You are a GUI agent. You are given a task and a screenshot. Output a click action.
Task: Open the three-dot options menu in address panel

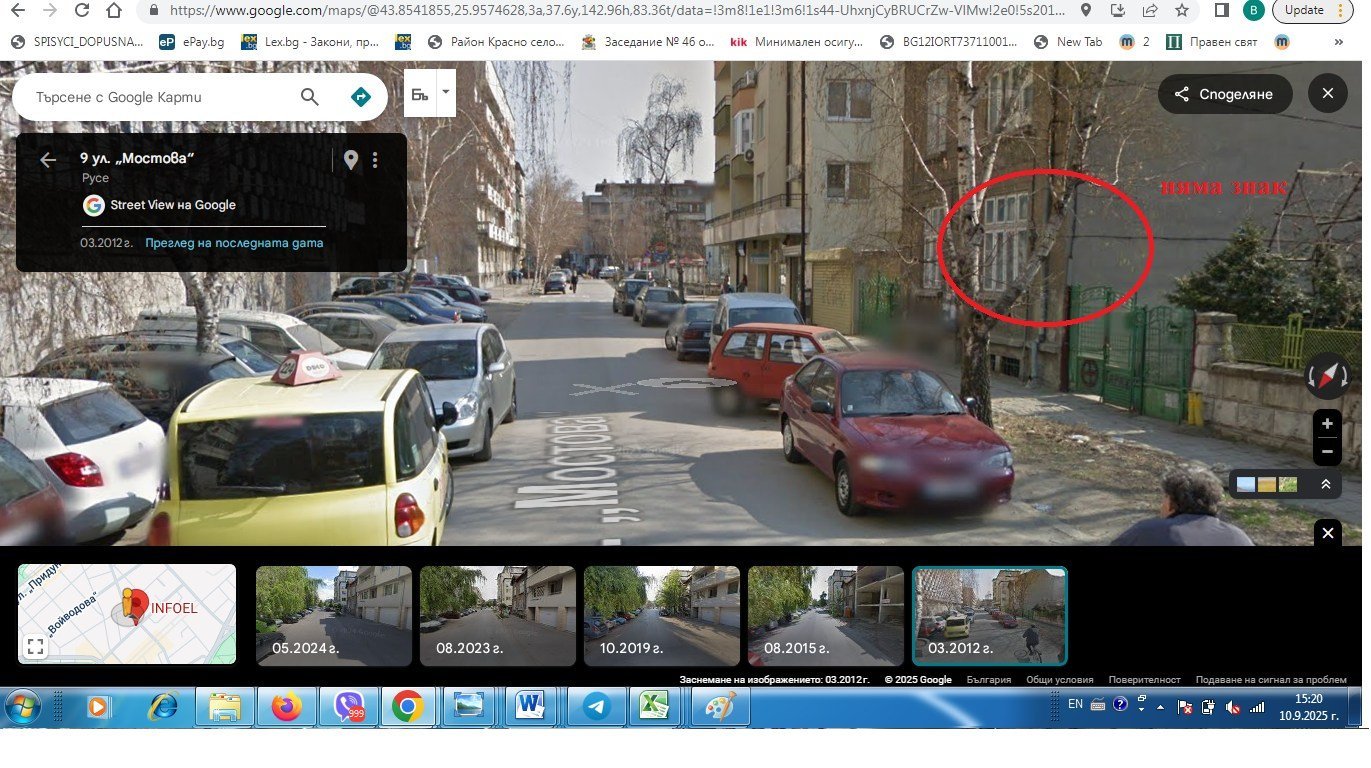tap(375, 160)
